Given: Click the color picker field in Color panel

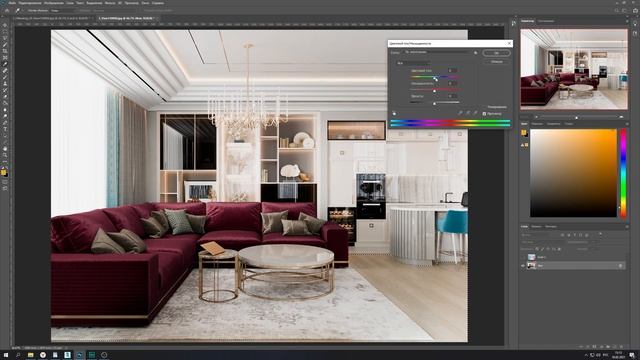Looking at the screenshot, I should (573, 173).
